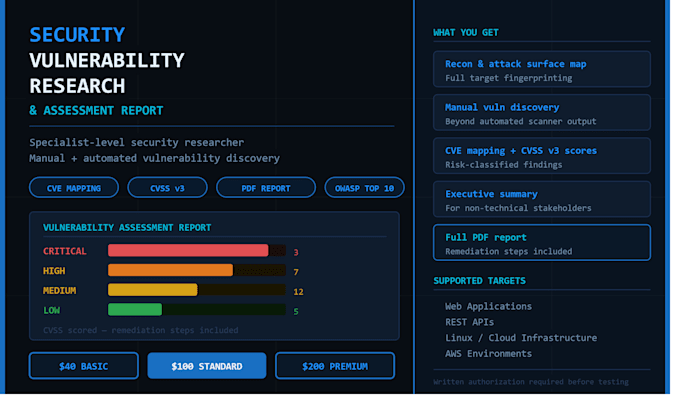
Task: Click 'Manual + automated vulnerability discovery' line
Action: 154,158
